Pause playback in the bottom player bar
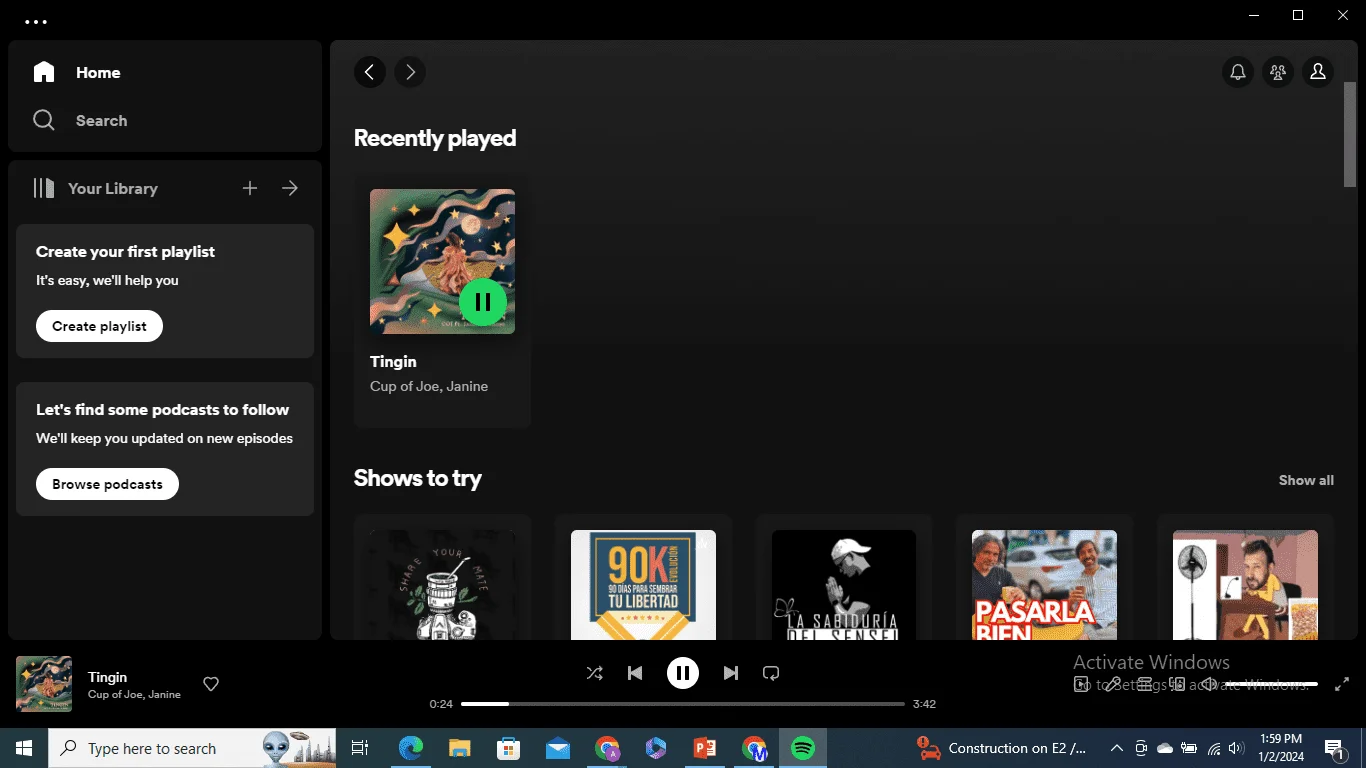This screenshot has width=1366, height=768. point(683,673)
